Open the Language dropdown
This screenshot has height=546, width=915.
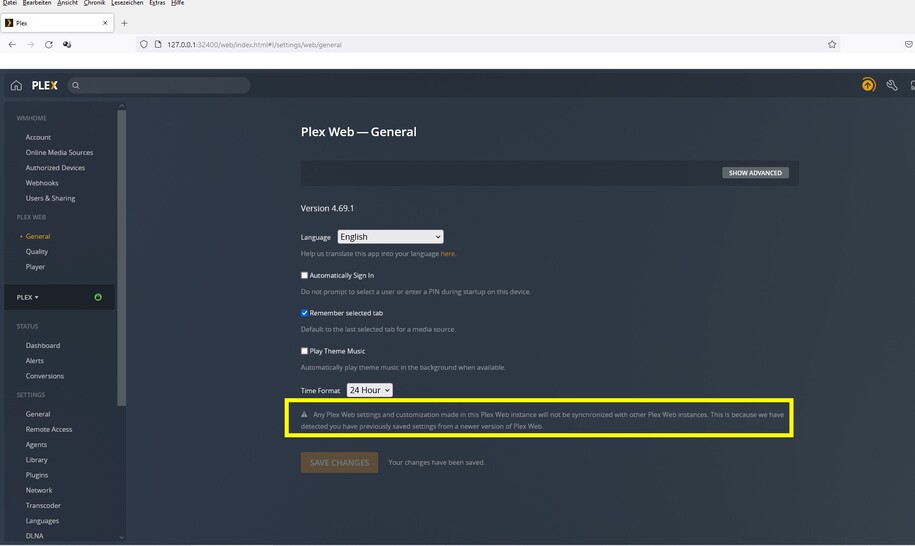pyautogui.click(x=390, y=237)
